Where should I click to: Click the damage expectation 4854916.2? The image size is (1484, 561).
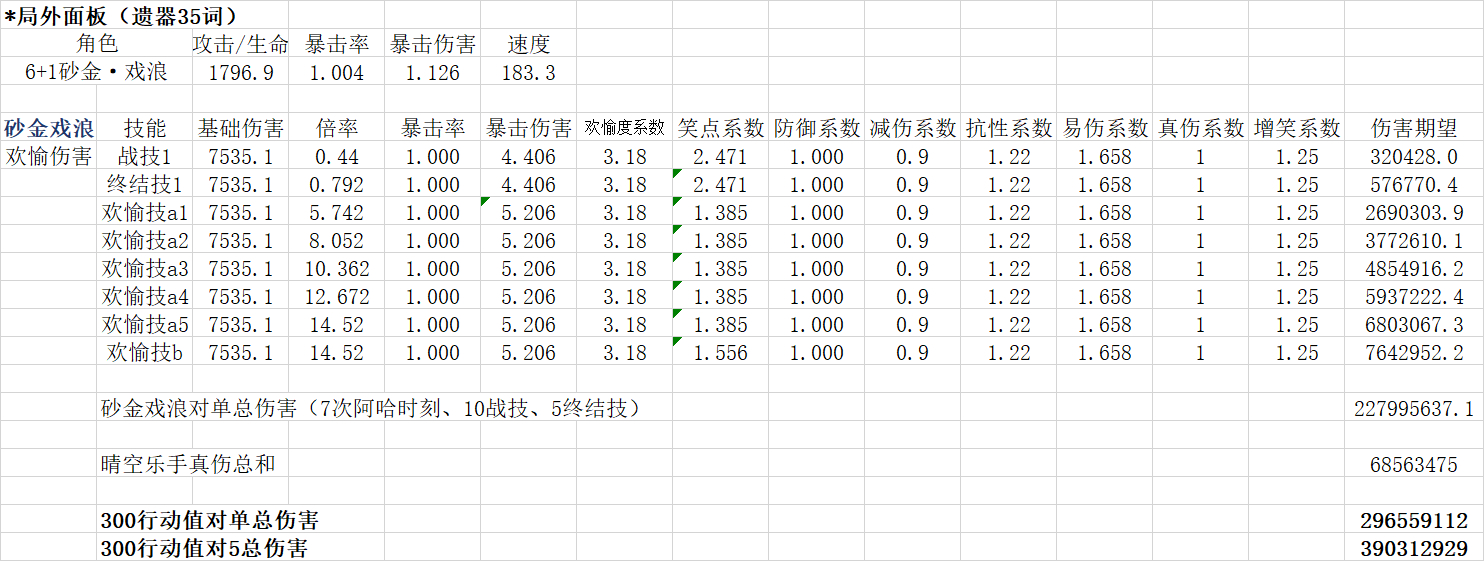point(1414,268)
